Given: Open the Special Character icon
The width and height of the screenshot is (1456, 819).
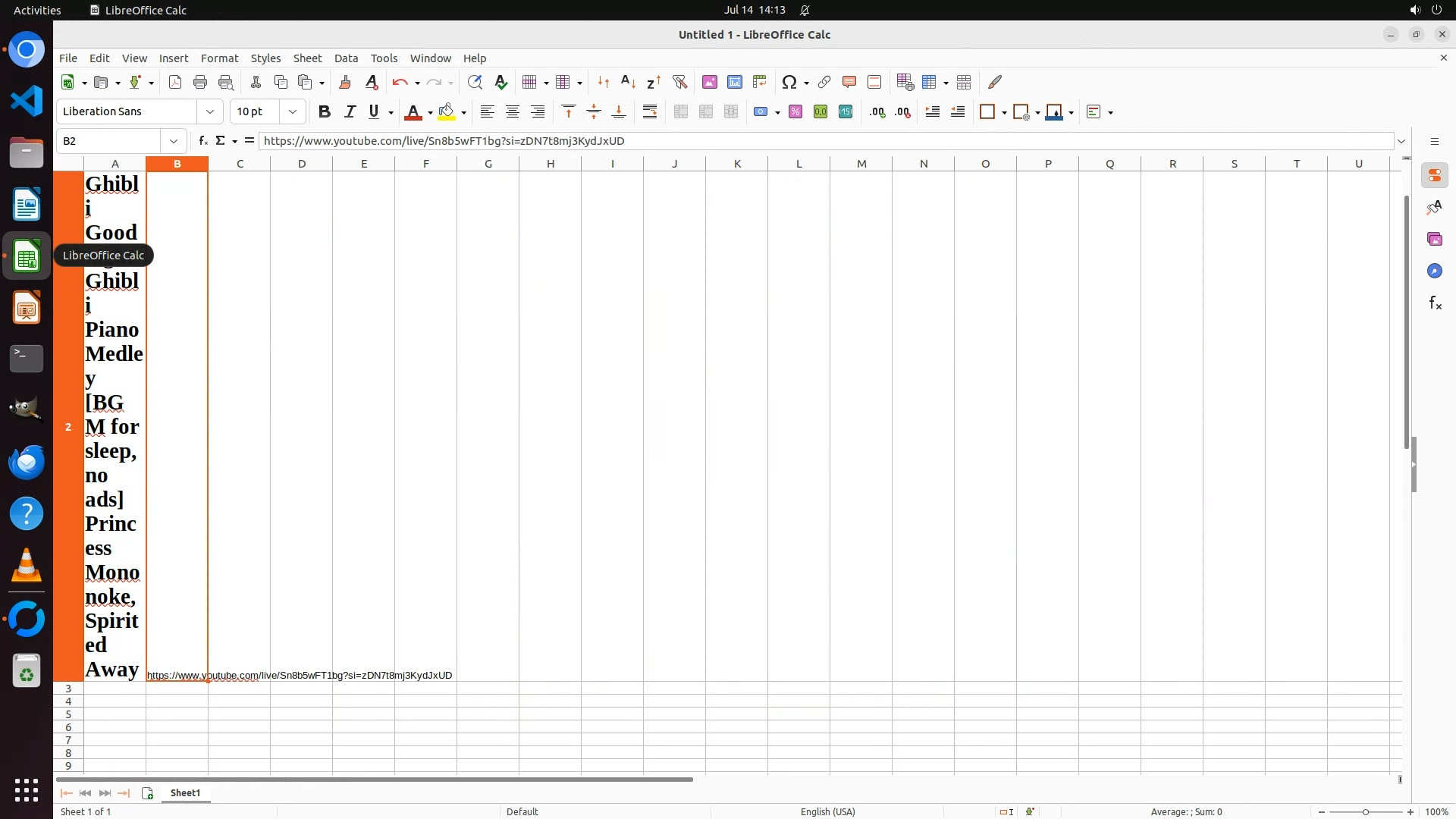Looking at the screenshot, I should tap(789, 82).
